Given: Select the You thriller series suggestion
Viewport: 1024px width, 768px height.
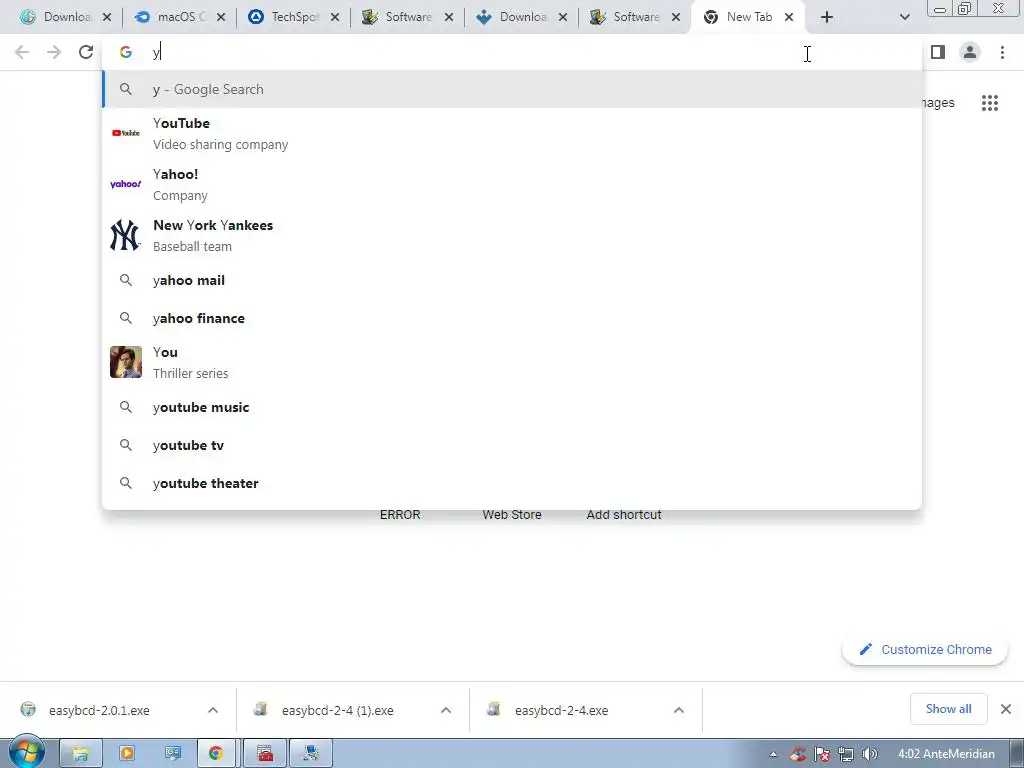Looking at the screenshot, I should tap(512, 362).
